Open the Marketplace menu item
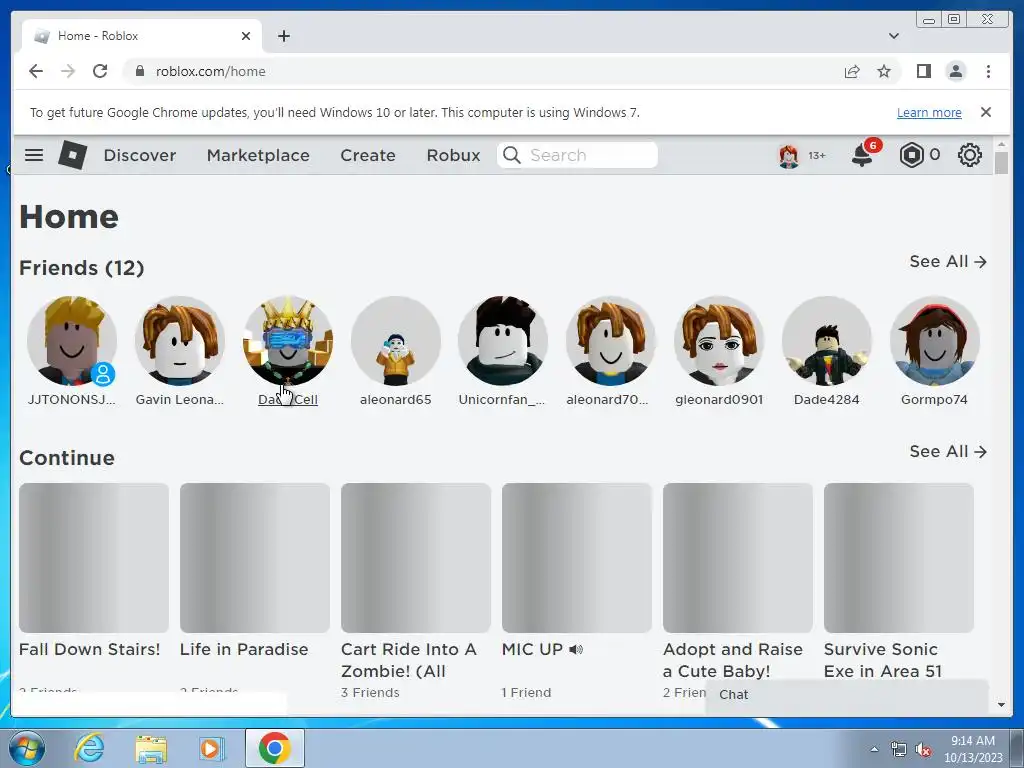The width and height of the screenshot is (1024, 768). point(258,155)
